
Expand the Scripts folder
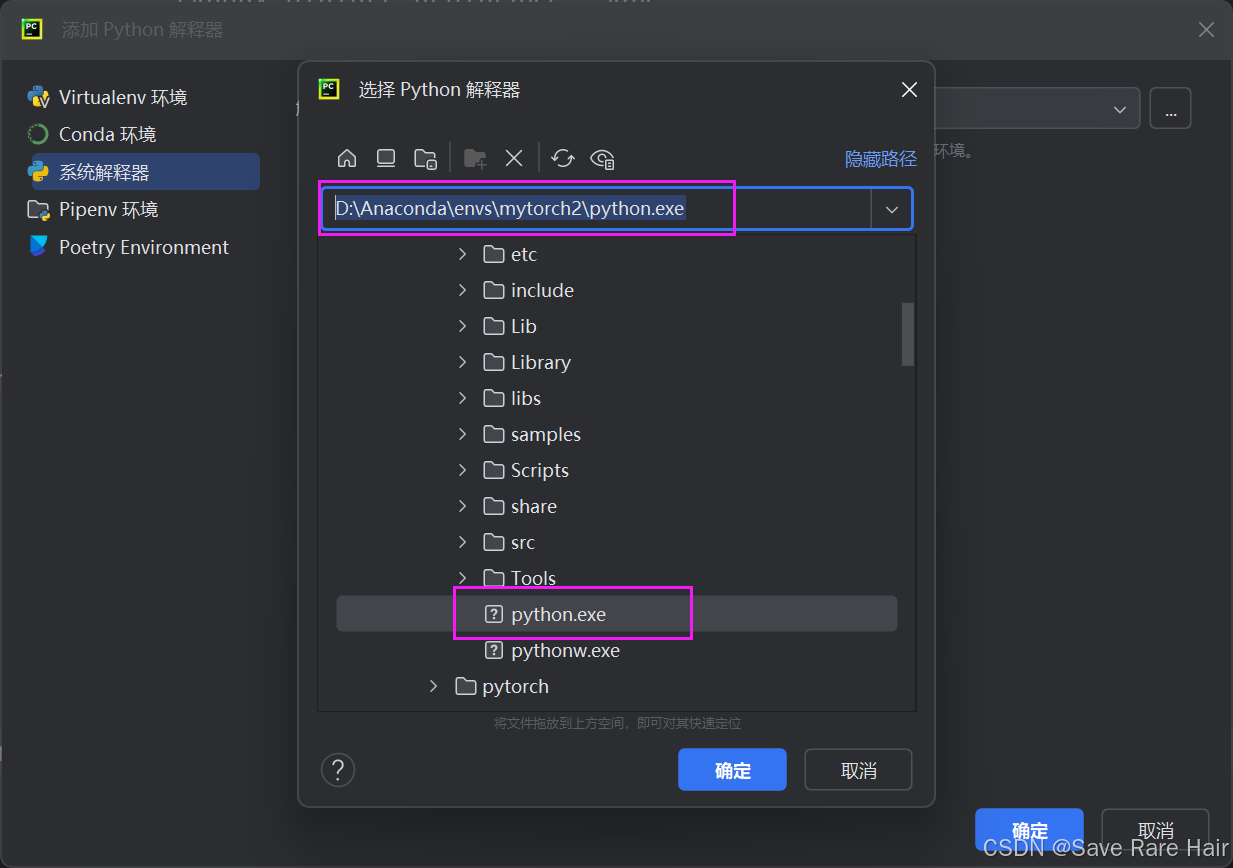coord(462,471)
